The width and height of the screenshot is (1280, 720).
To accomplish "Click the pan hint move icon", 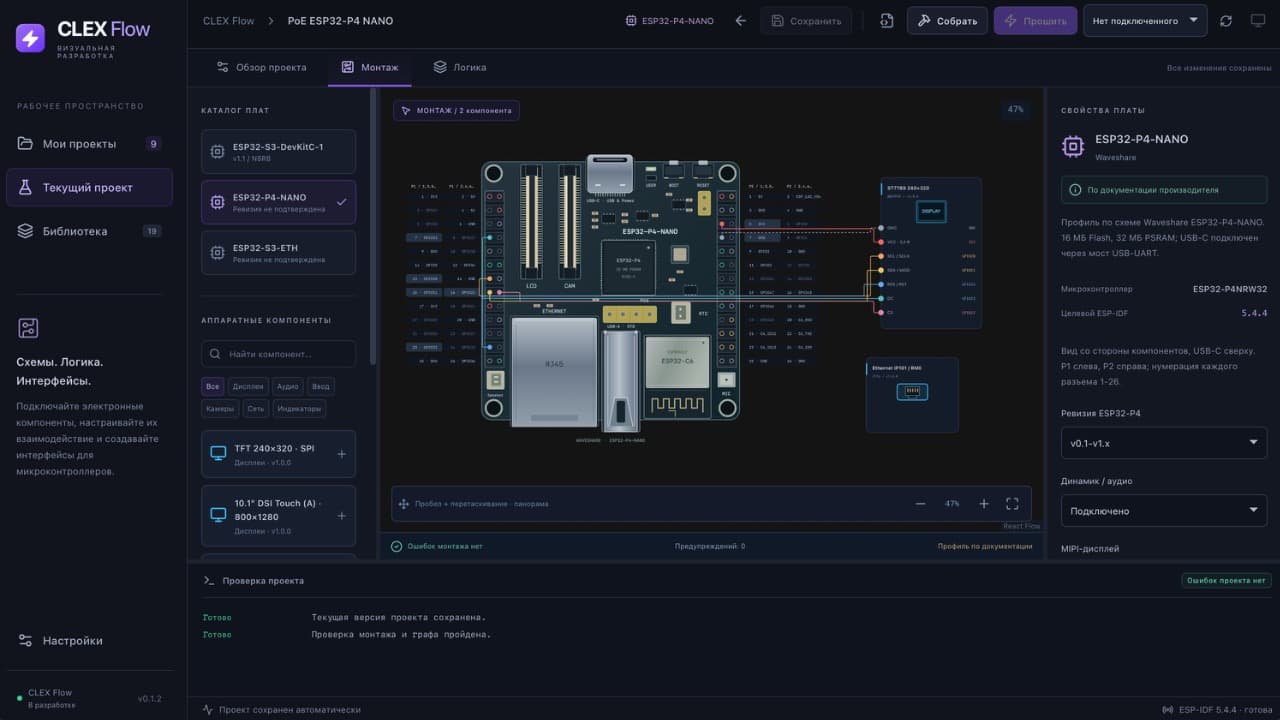I will [404, 504].
